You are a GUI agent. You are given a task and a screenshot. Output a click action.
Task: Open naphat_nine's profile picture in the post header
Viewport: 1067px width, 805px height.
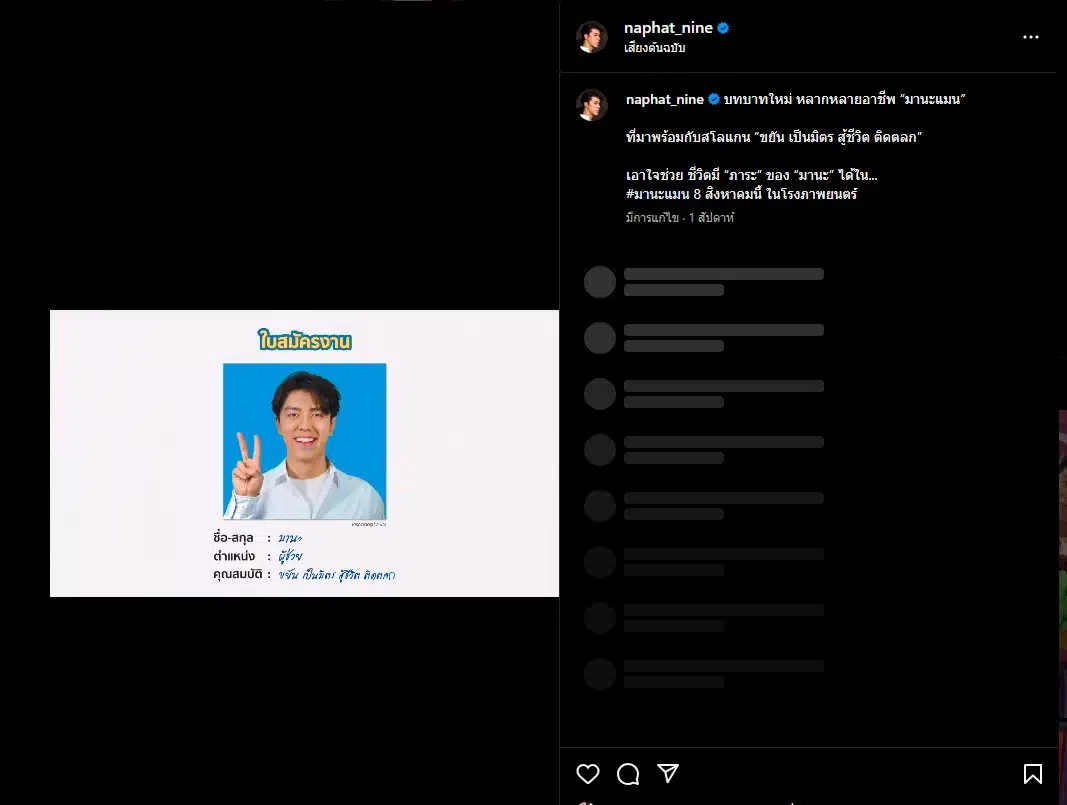tap(592, 38)
